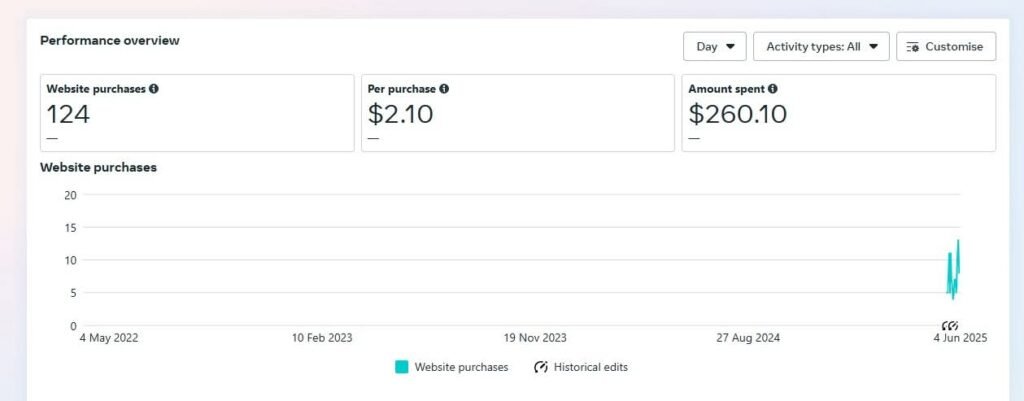Click the 4 Jun 2025 axis label
1024x401 pixels.
(959, 338)
